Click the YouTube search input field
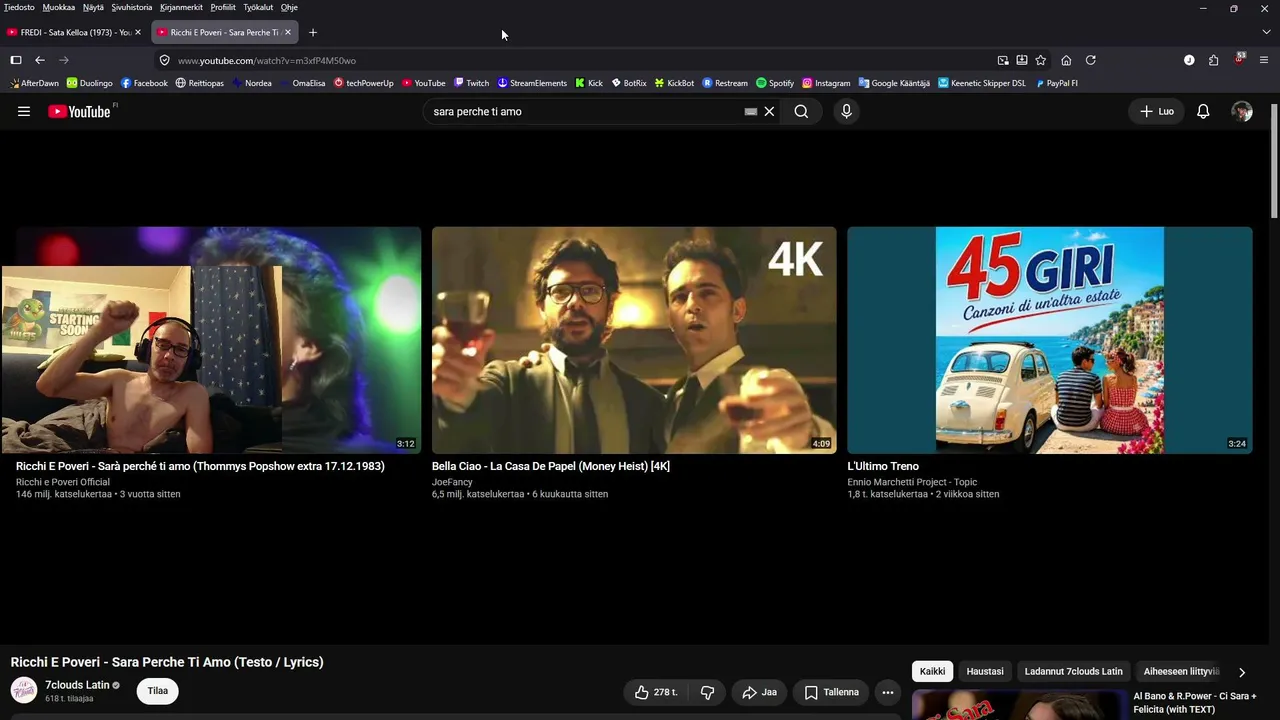1280x720 pixels. coord(585,112)
